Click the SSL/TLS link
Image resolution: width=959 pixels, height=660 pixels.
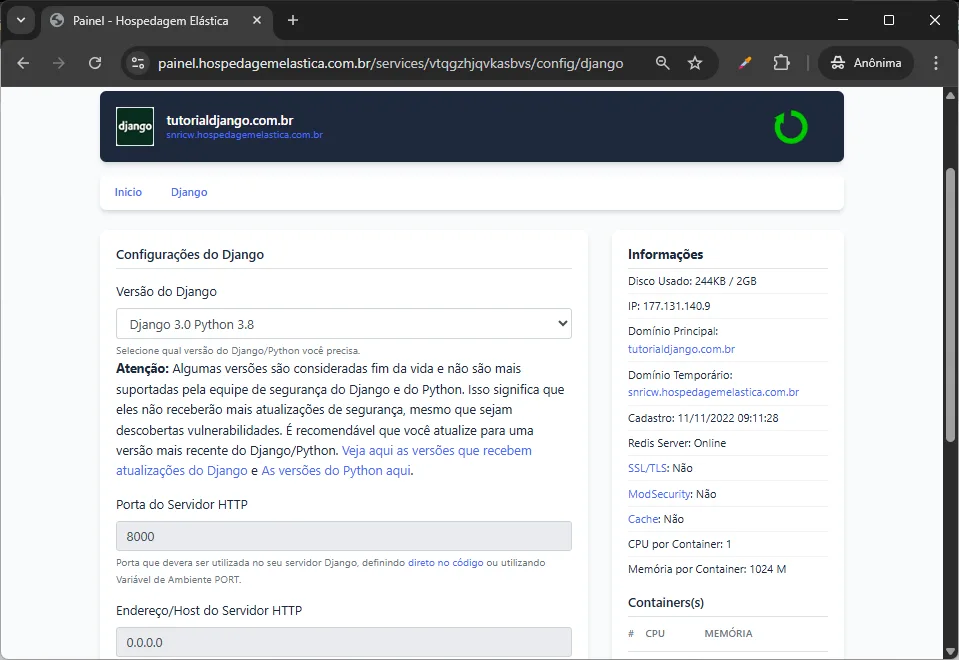point(648,469)
